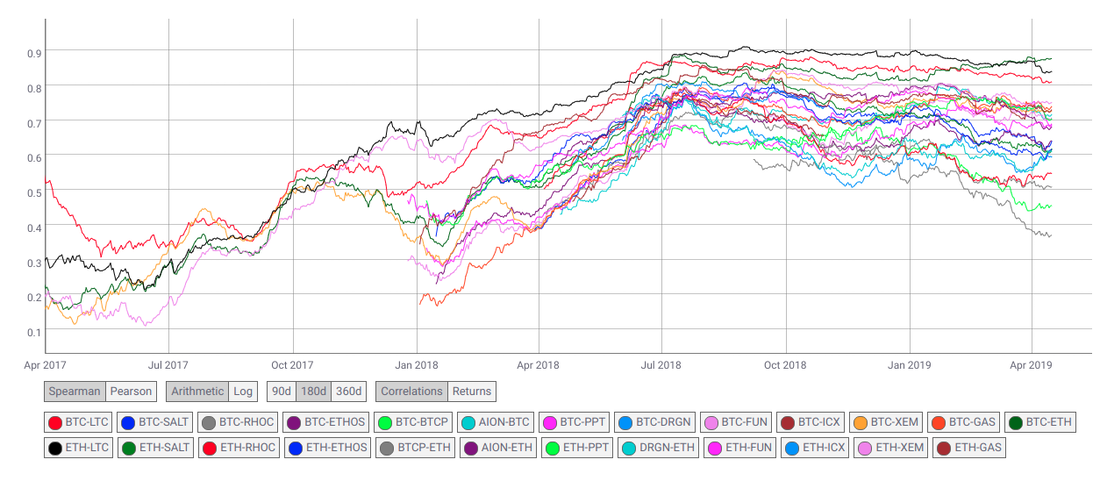Toggle the ETH-ETHOS legend entry

327,447
